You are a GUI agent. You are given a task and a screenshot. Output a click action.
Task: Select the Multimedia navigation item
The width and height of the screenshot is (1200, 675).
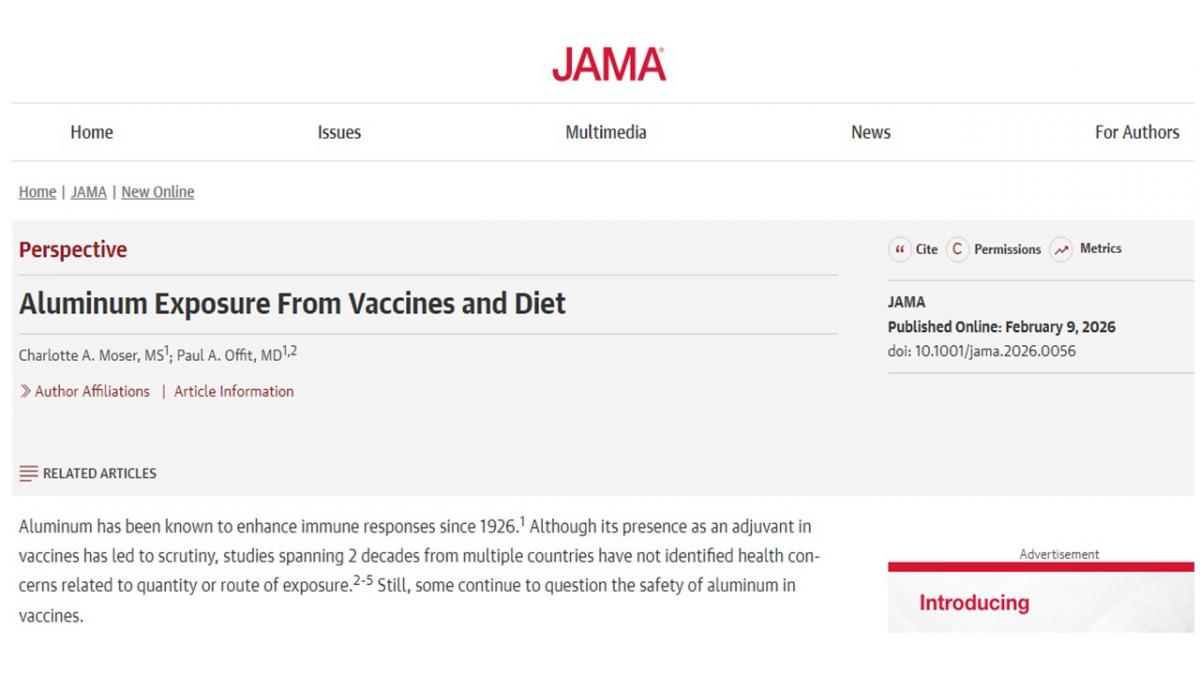coord(606,132)
